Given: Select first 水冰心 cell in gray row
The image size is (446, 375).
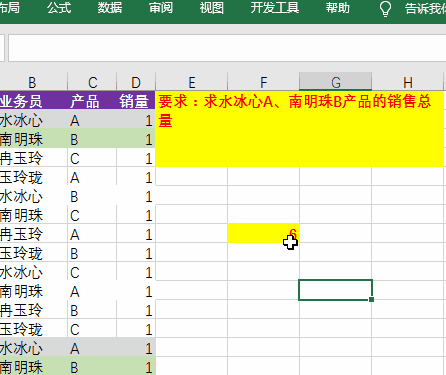Looking at the screenshot, I should pyautogui.click(x=33, y=120).
